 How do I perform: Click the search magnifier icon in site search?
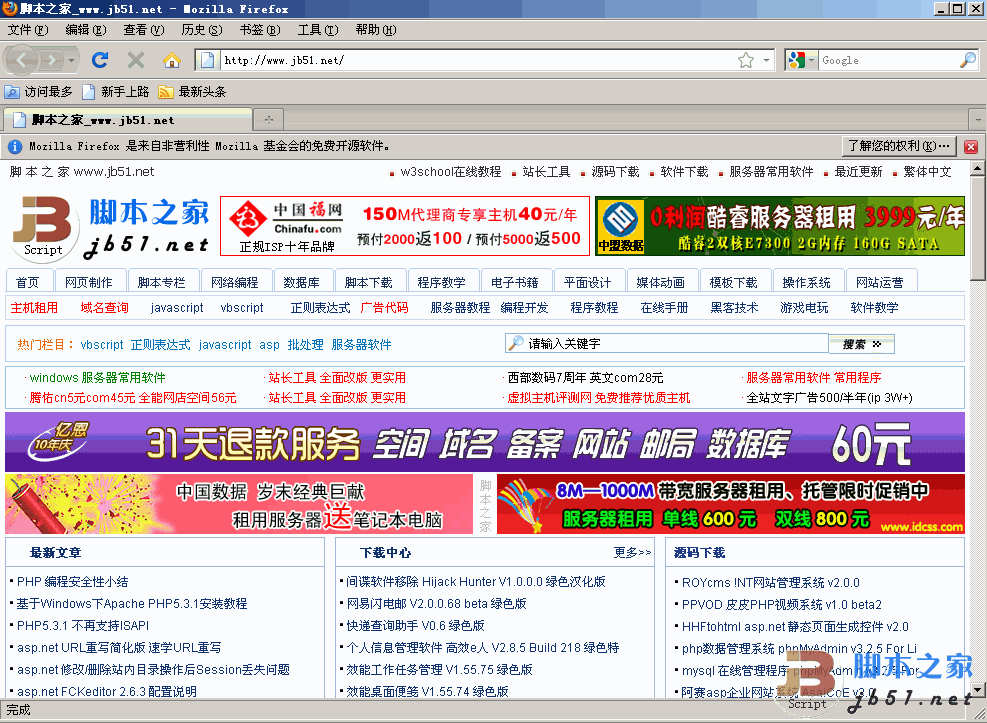coord(516,343)
